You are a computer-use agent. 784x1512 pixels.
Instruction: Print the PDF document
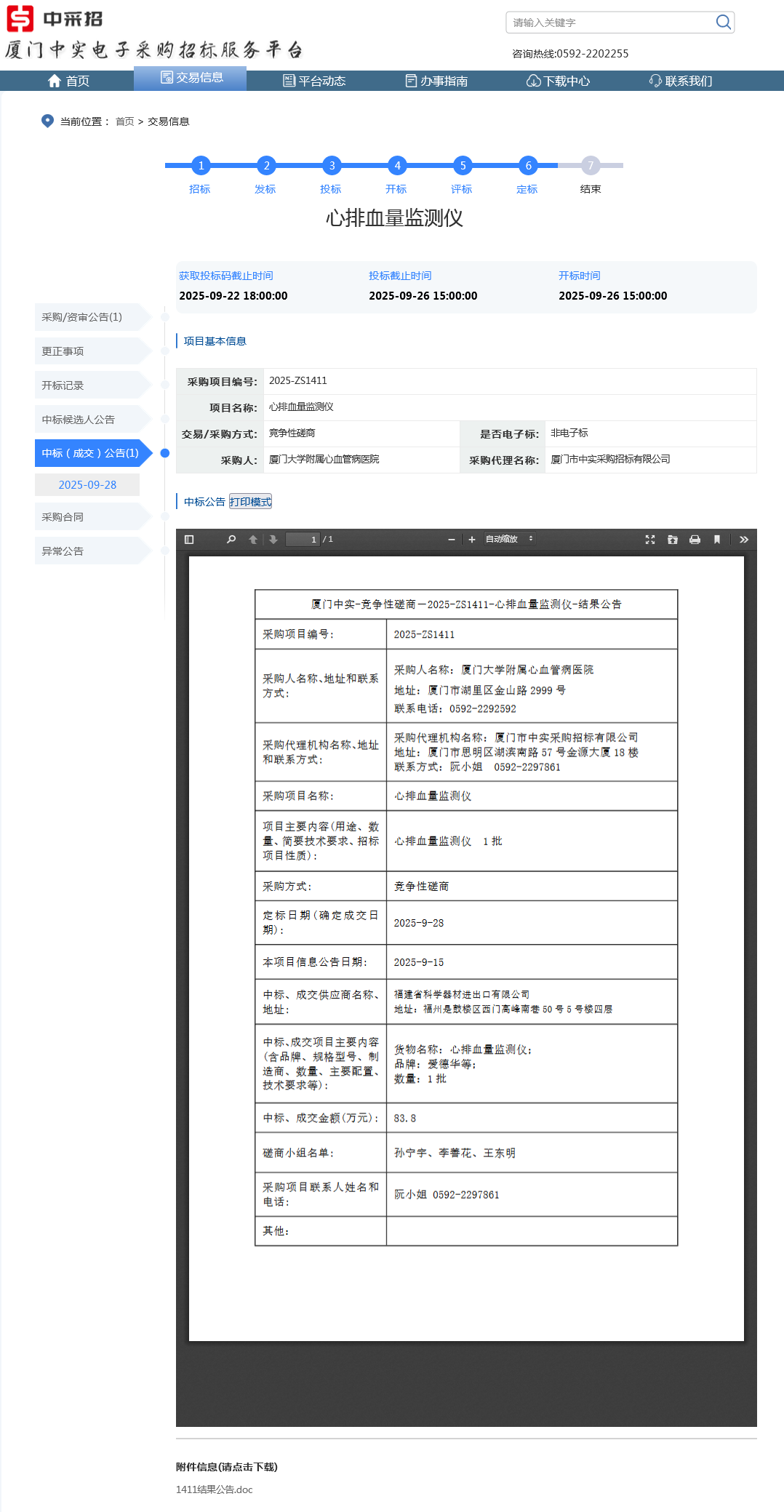point(695,540)
